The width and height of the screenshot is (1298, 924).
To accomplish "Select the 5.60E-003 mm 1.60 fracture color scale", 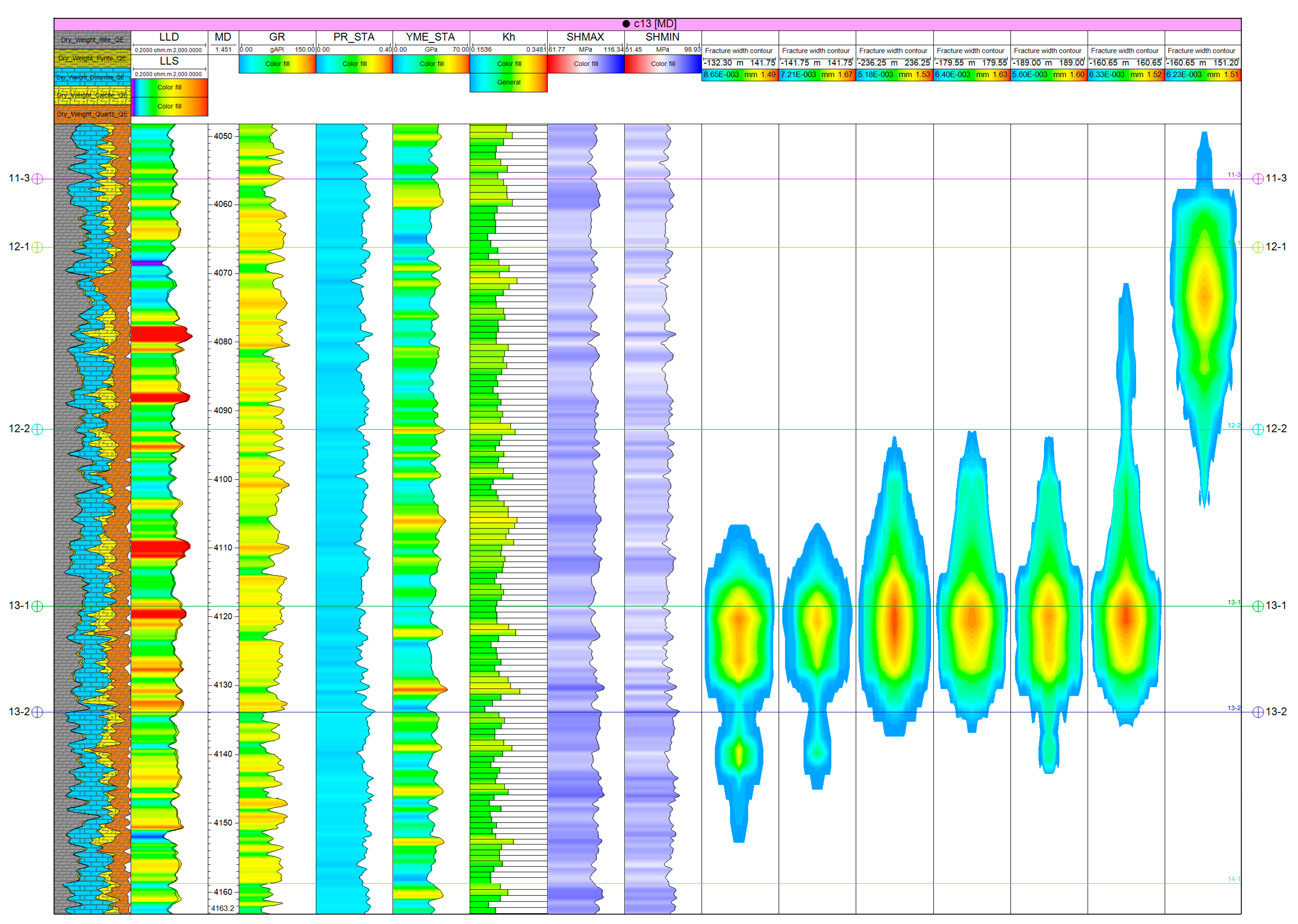I will click(x=1048, y=74).
